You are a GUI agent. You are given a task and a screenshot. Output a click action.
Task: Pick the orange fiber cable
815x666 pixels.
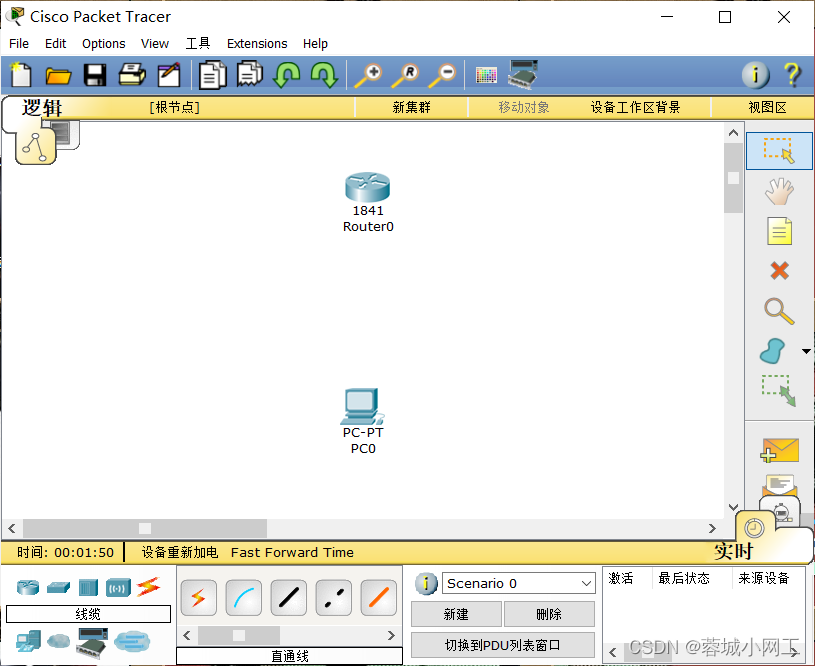(x=378, y=598)
